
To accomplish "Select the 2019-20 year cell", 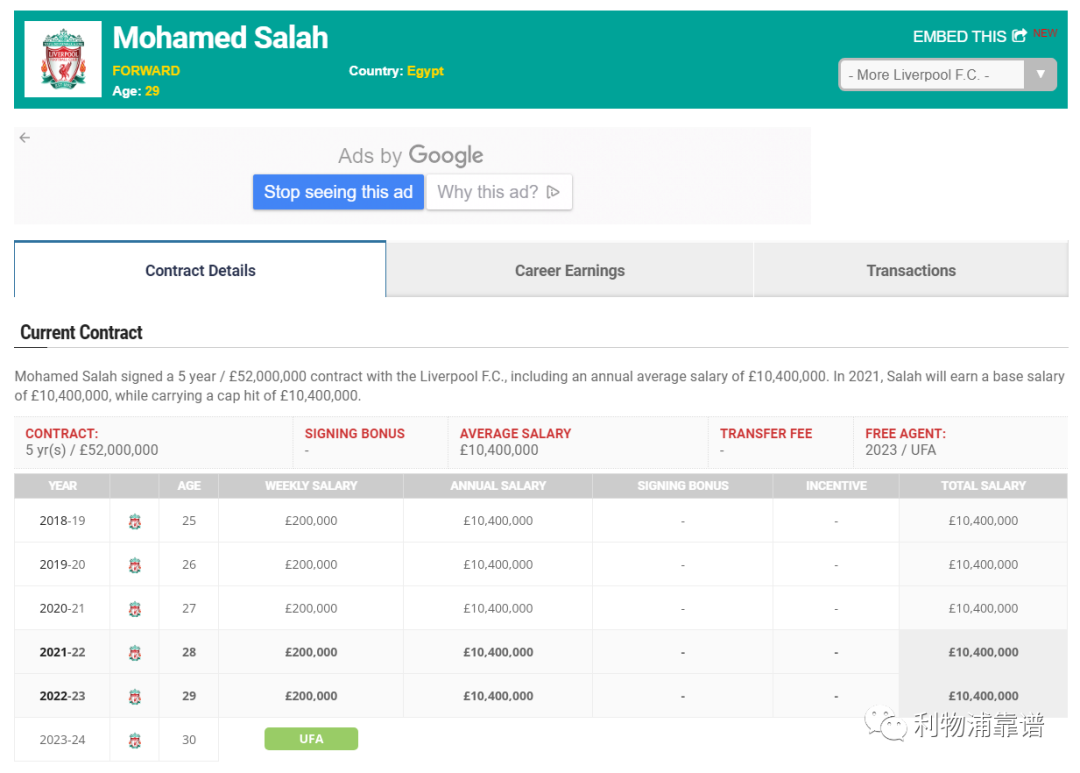I will tap(62, 564).
